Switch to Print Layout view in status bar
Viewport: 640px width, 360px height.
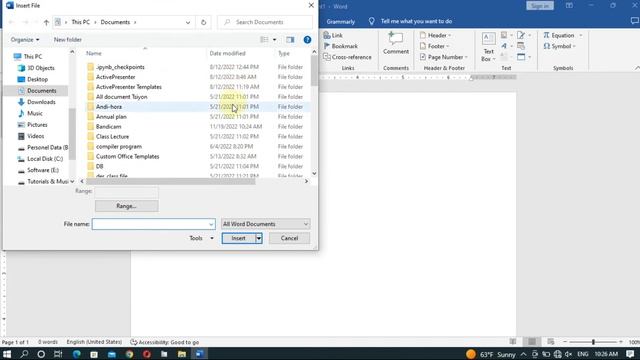pos(532,342)
